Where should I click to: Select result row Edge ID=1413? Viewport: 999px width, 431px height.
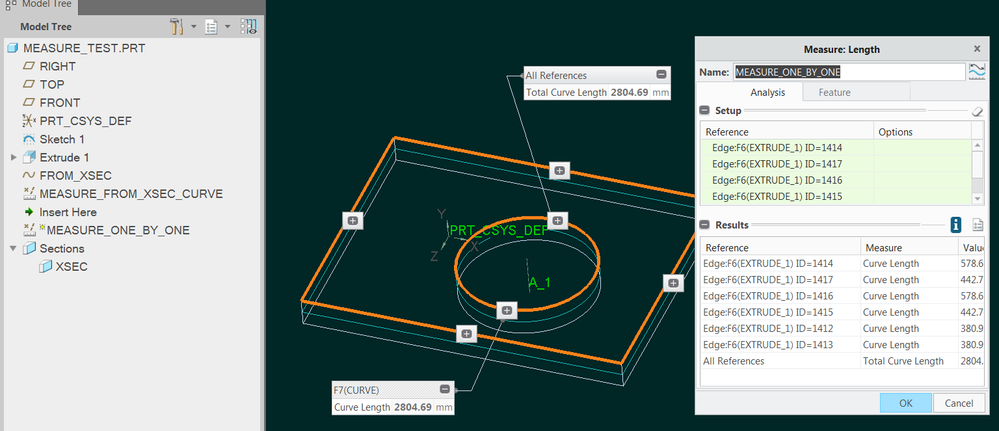tap(842, 345)
